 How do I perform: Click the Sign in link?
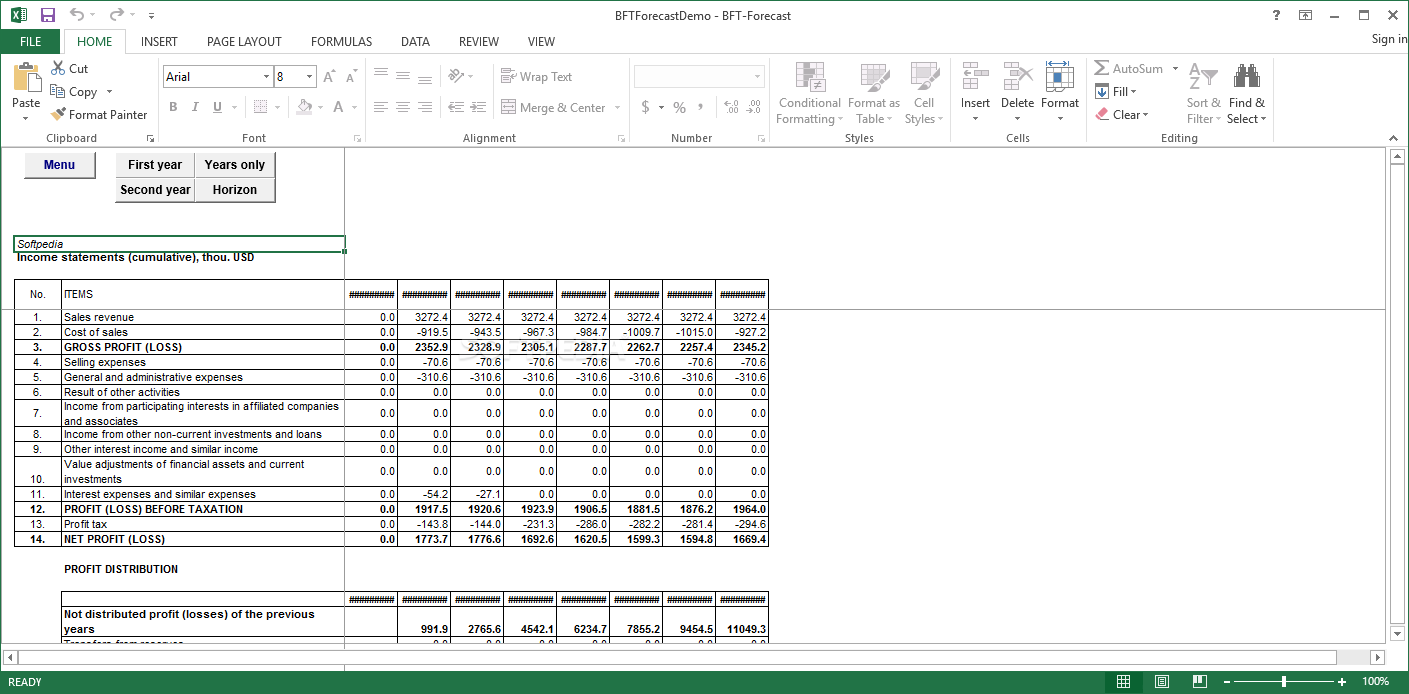click(x=1389, y=39)
